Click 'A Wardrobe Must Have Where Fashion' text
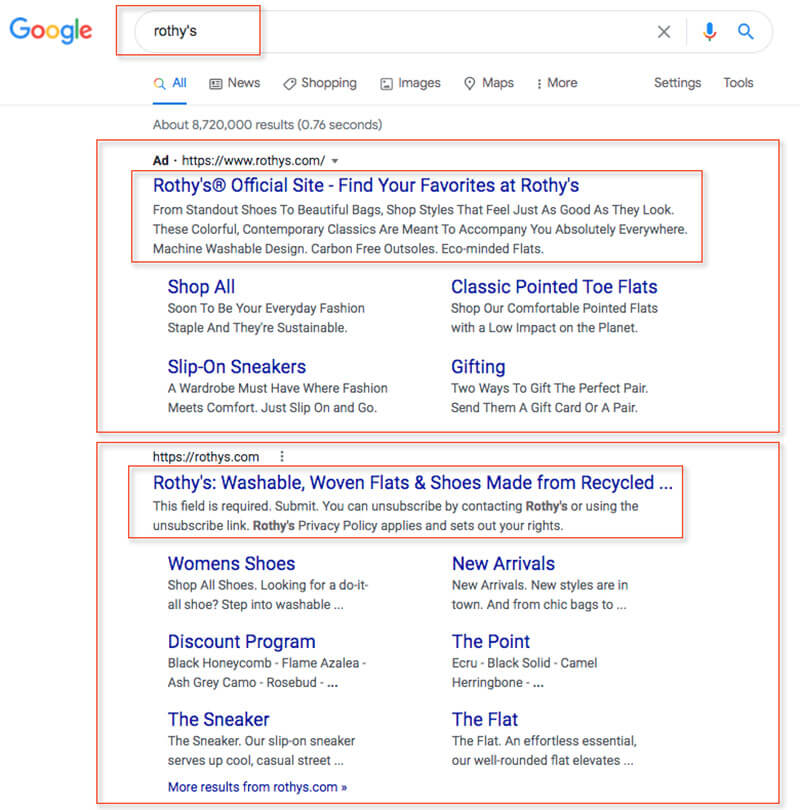The image size is (800, 810). pyautogui.click(x=277, y=388)
